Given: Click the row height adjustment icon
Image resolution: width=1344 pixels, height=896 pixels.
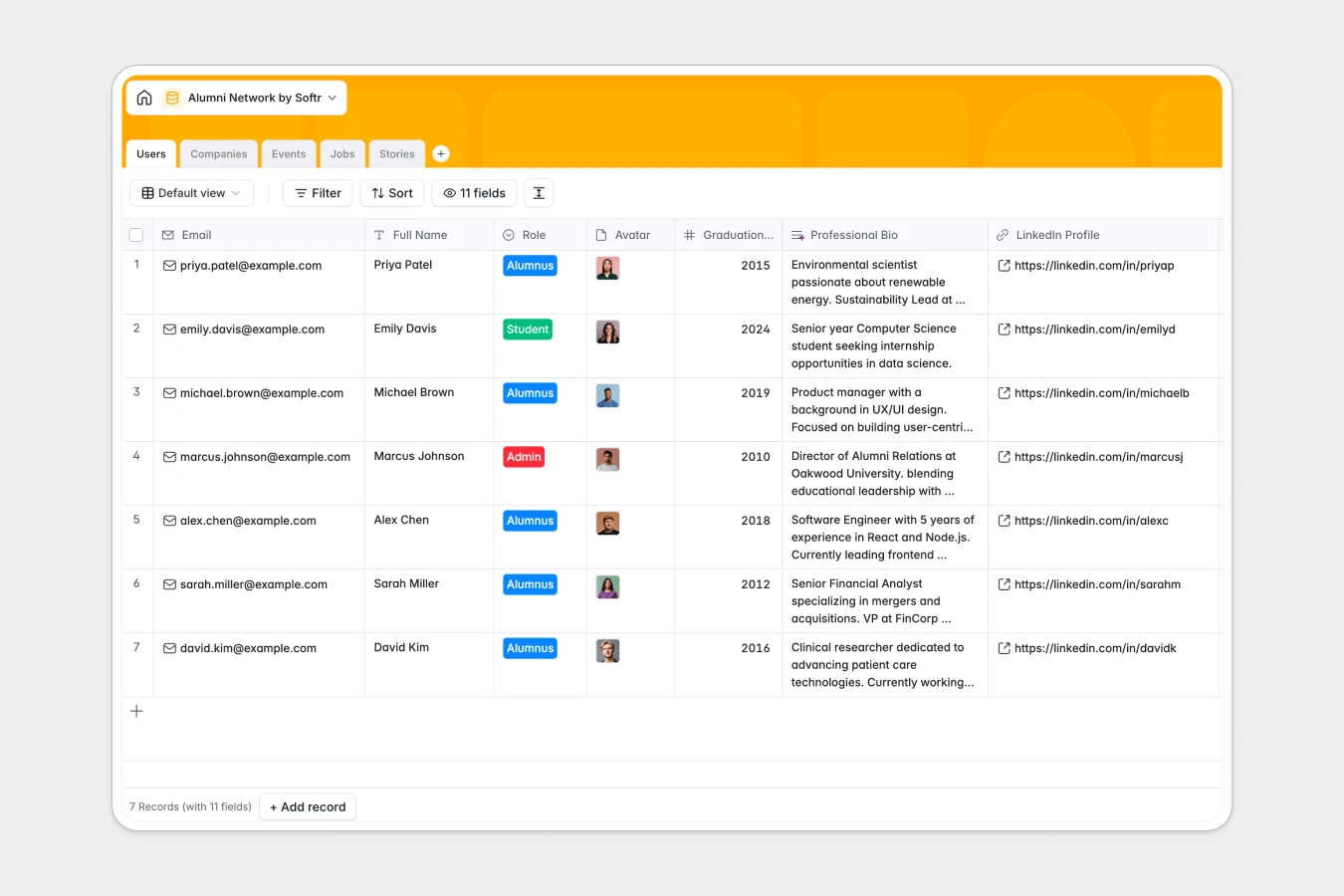Looking at the screenshot, I should pyautogui.click(x=538, y=192).
